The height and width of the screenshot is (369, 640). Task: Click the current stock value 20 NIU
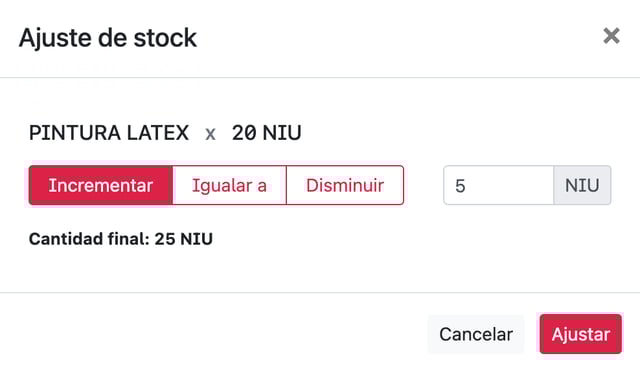(267, 133)
